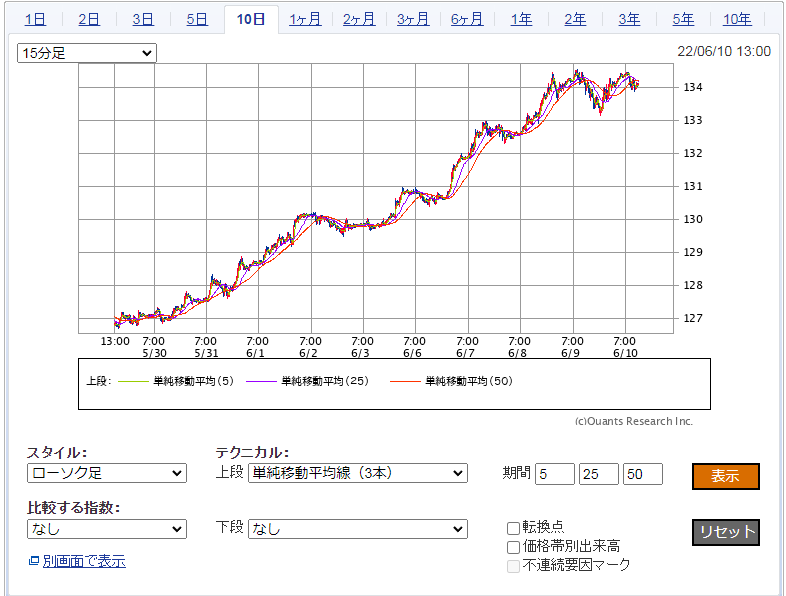Open the 別画面で表示 link
The height and width of the screenshot is (596, 786).
84,561
